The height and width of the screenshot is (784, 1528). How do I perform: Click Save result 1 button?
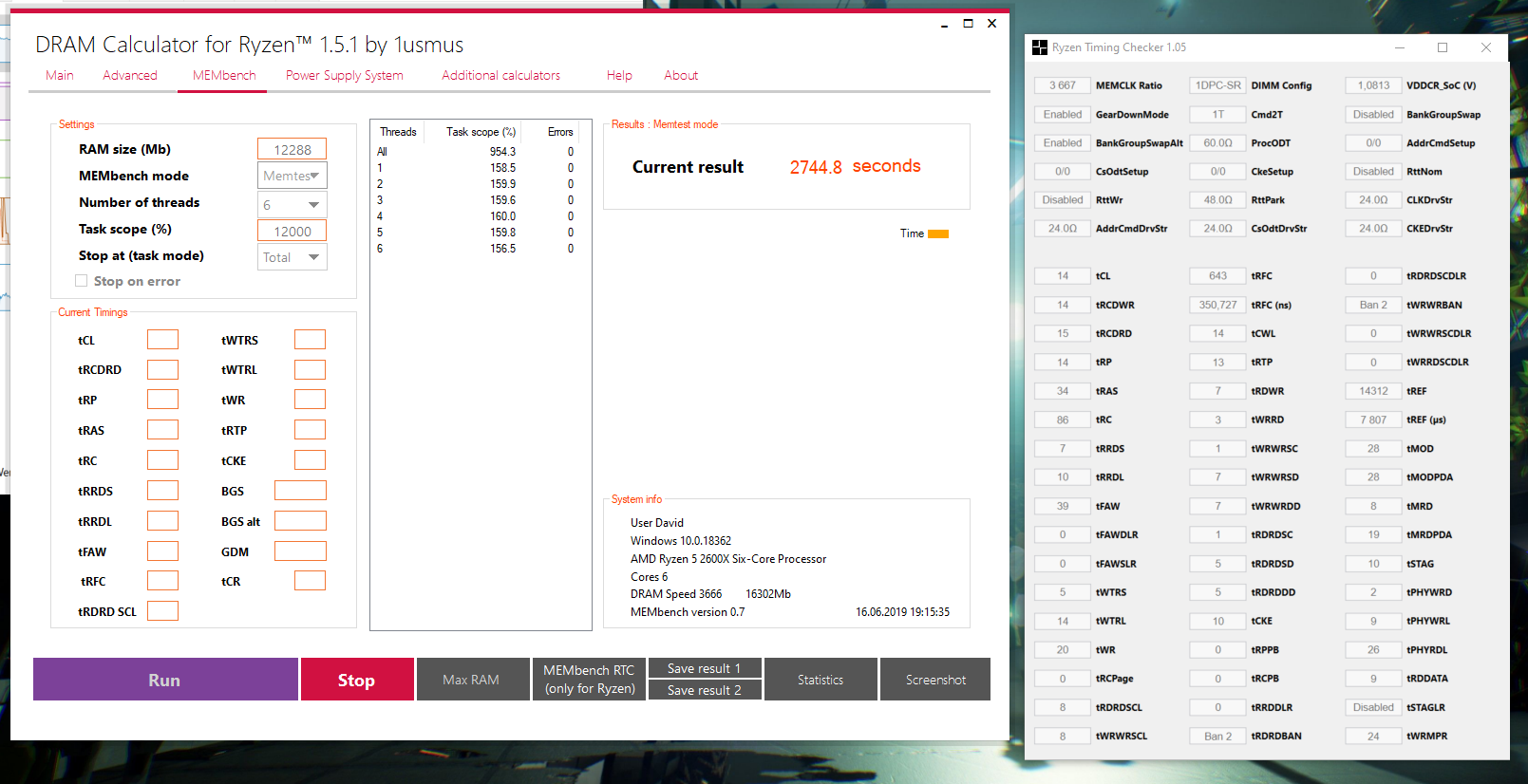tap(705, 668)
